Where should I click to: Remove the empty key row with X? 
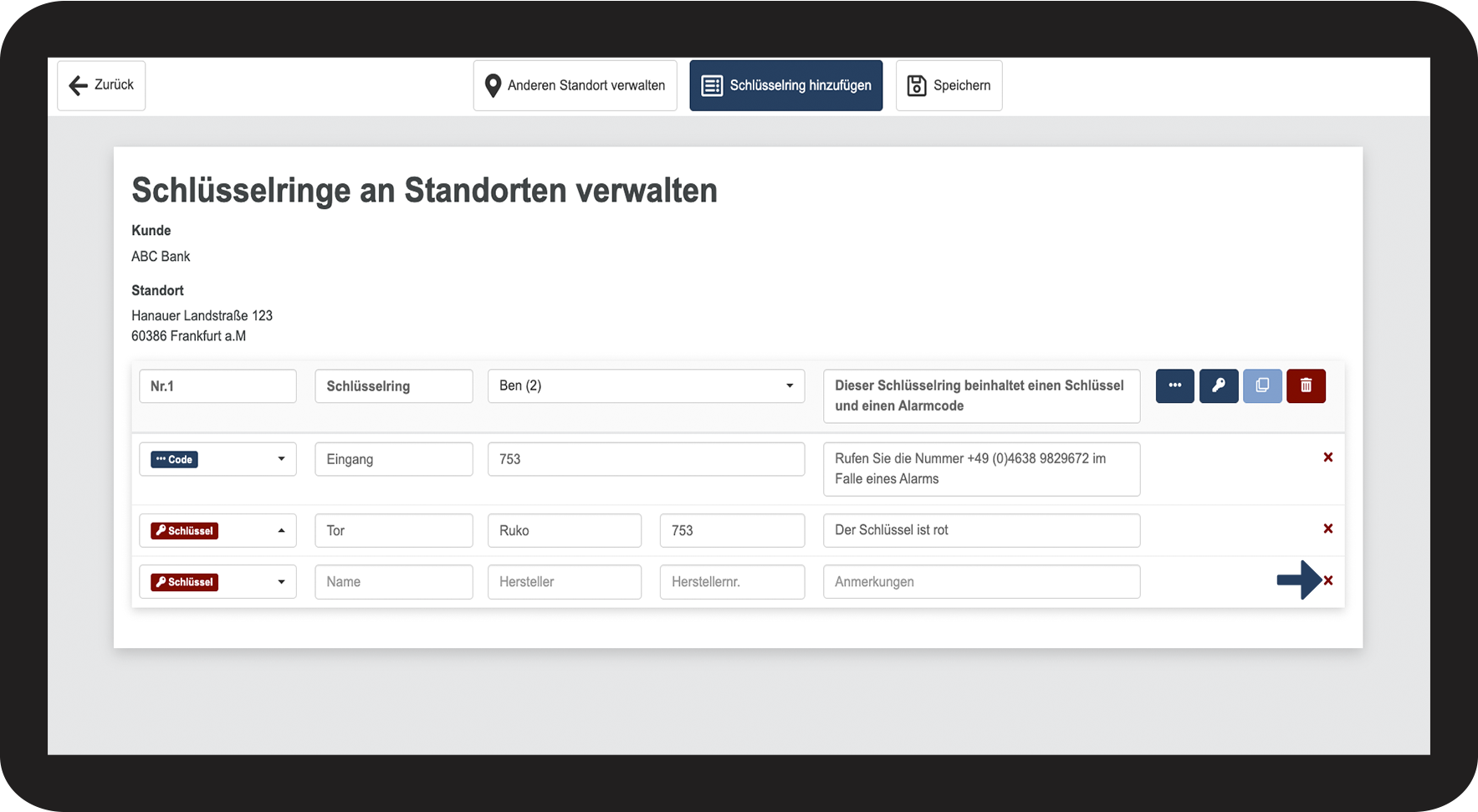1328,580
